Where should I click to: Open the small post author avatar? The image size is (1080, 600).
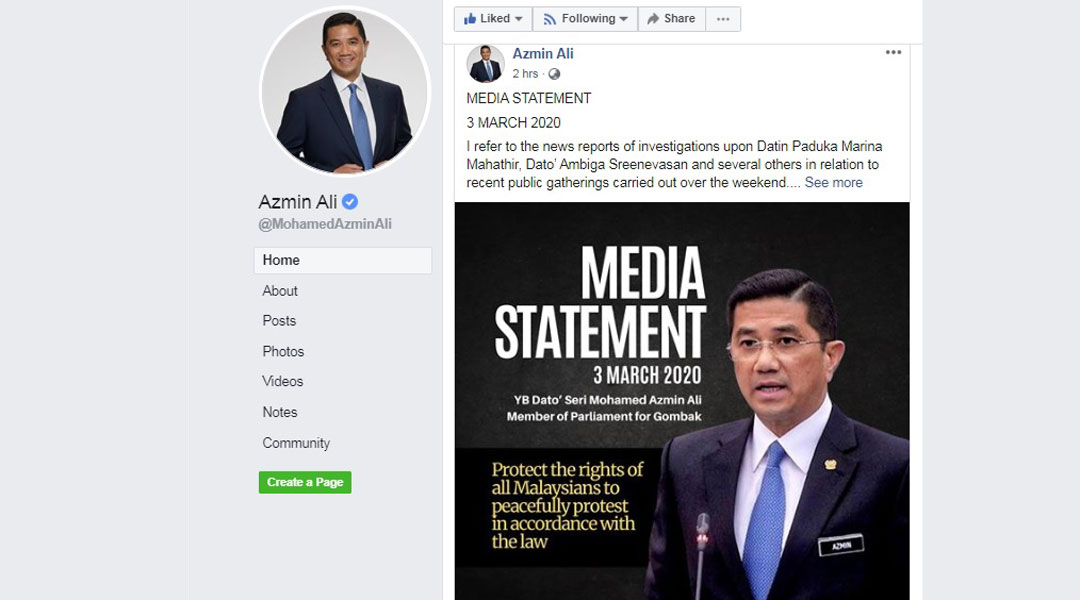click(x=486, y=64)
